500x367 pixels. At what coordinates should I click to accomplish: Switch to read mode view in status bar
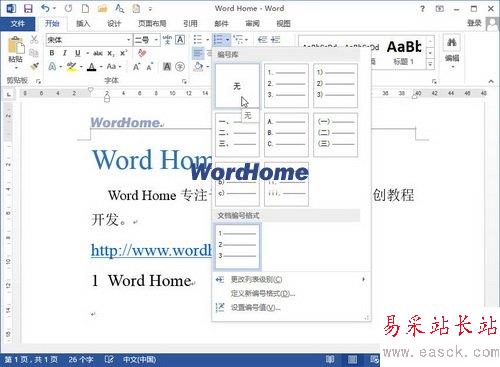coord(330,359)
